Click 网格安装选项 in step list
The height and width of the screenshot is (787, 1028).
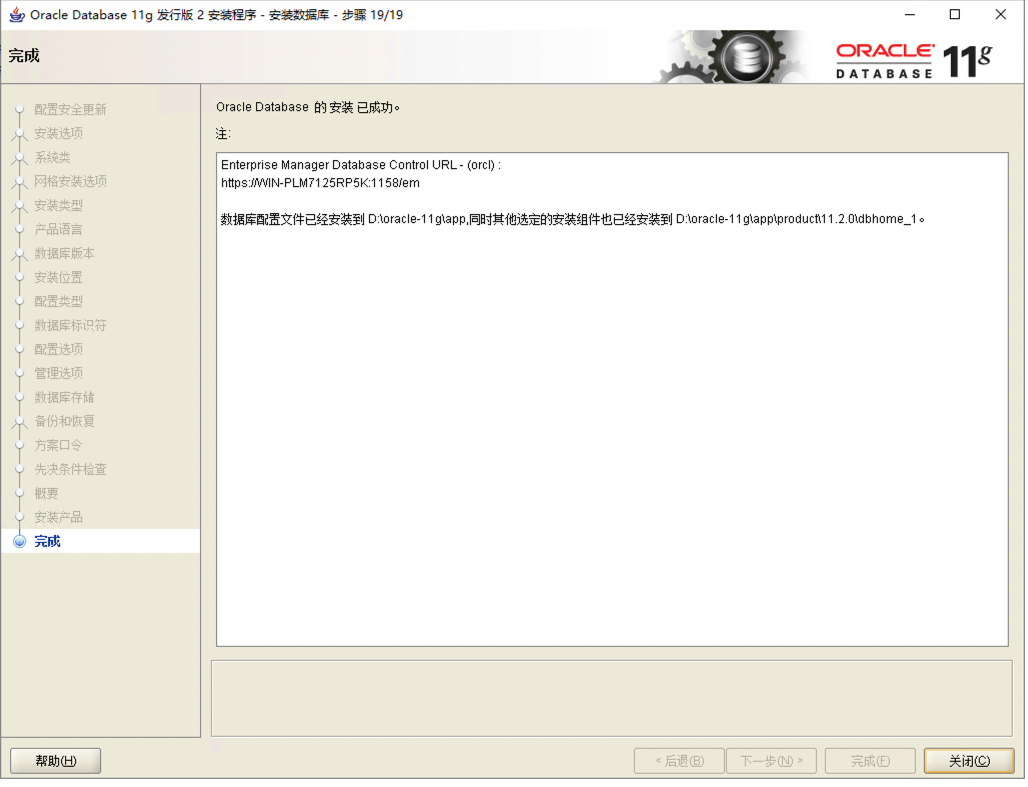[70, 182]
